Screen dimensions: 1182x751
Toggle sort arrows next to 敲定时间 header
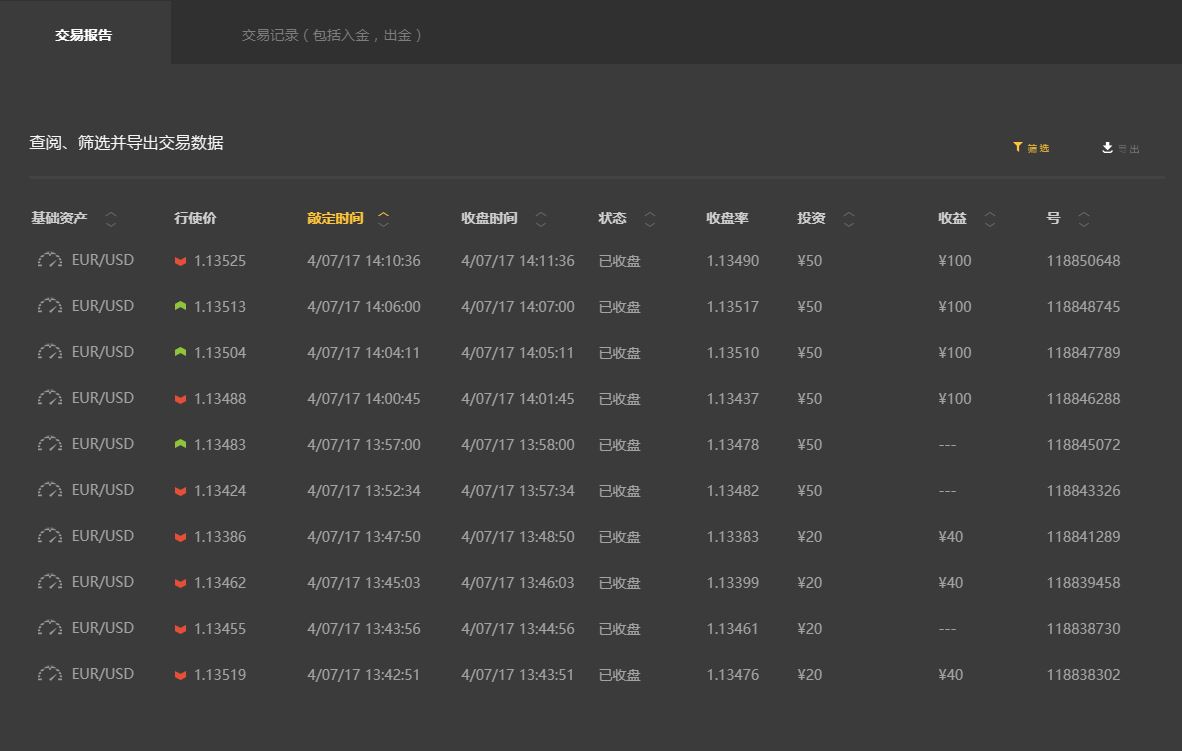(383, 219)
